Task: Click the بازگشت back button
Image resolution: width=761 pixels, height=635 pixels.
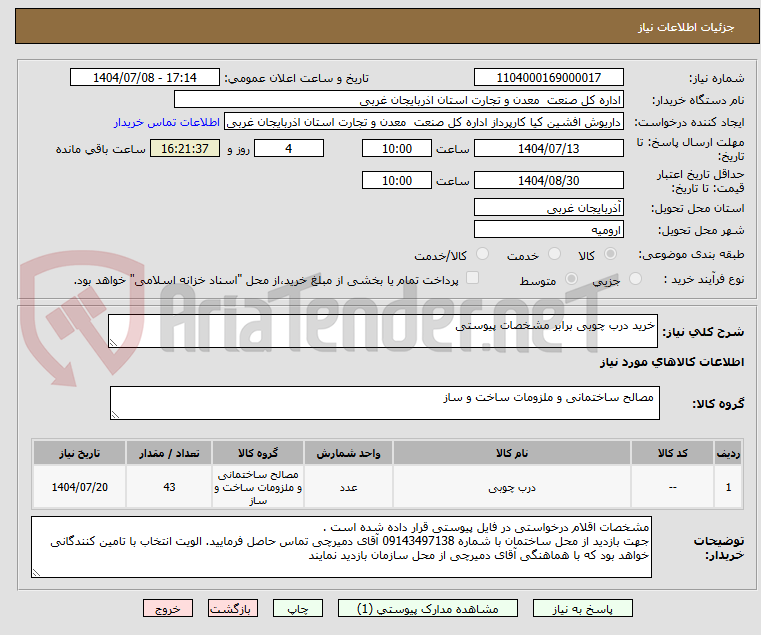Action: click(233, 608)
